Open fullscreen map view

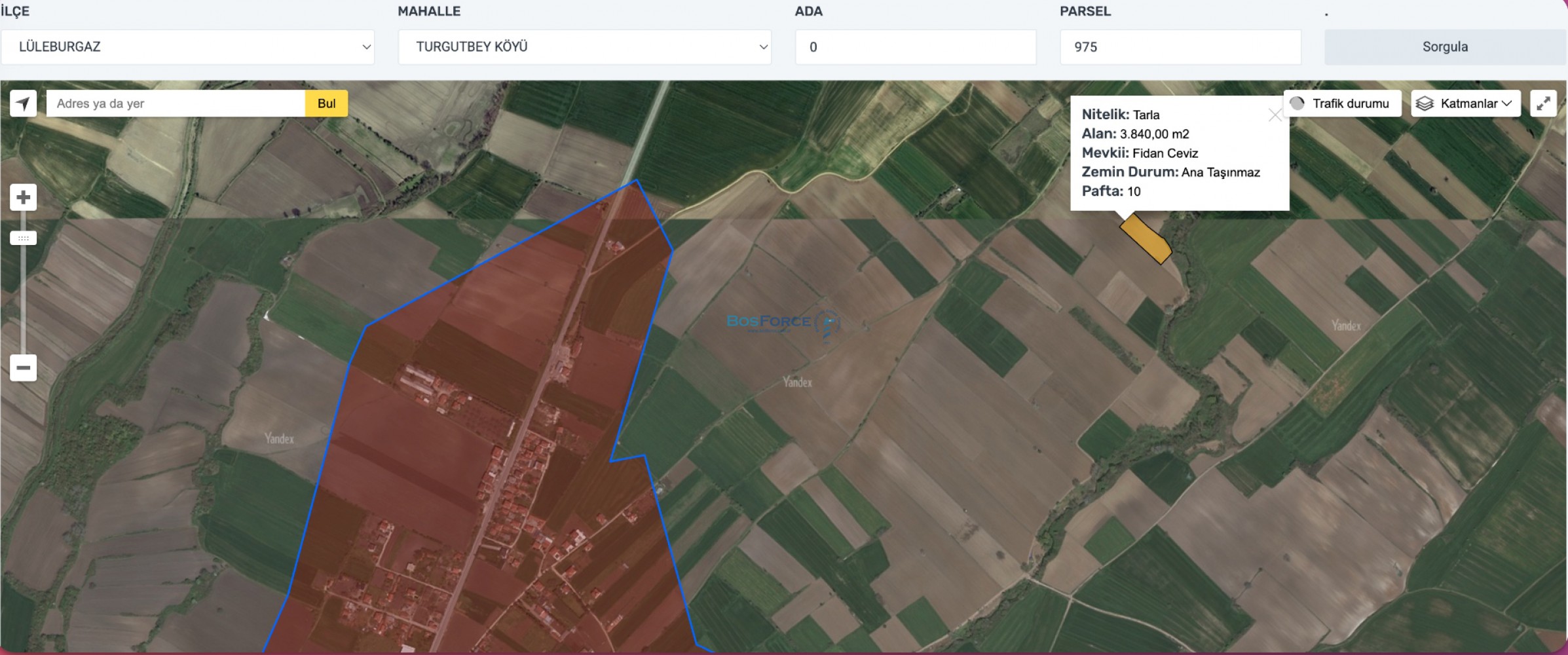[x=1543, y=103]
